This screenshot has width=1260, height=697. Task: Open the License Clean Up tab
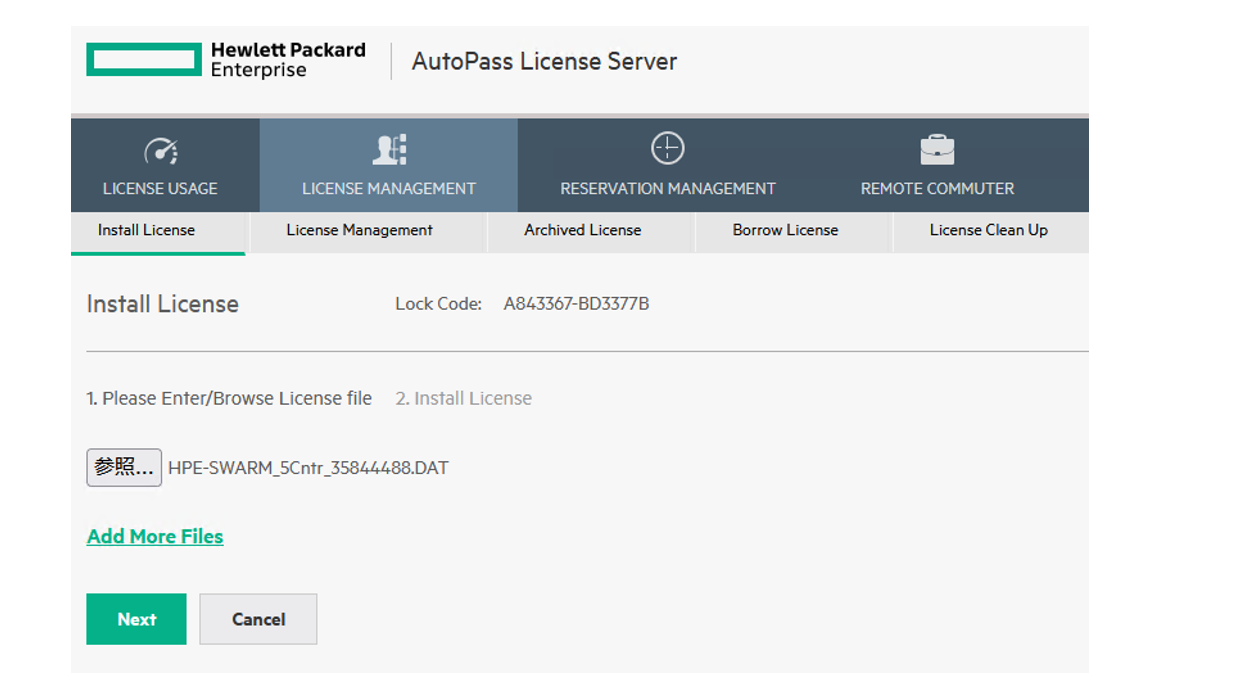[x=989, y=230]
